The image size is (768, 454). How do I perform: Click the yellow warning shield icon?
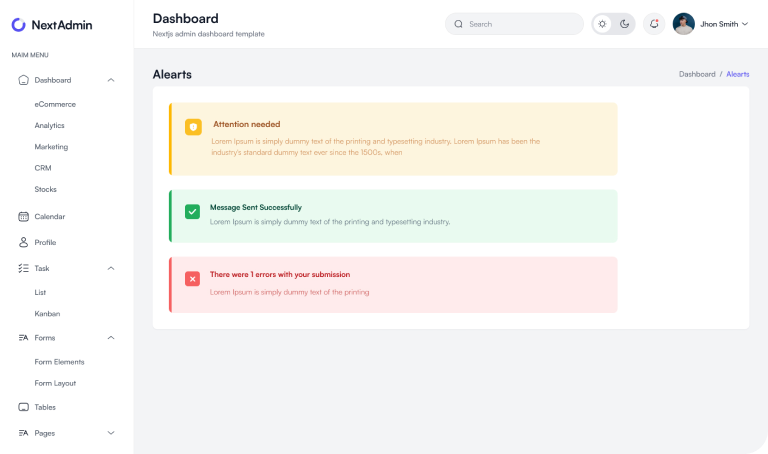point(193,127)
